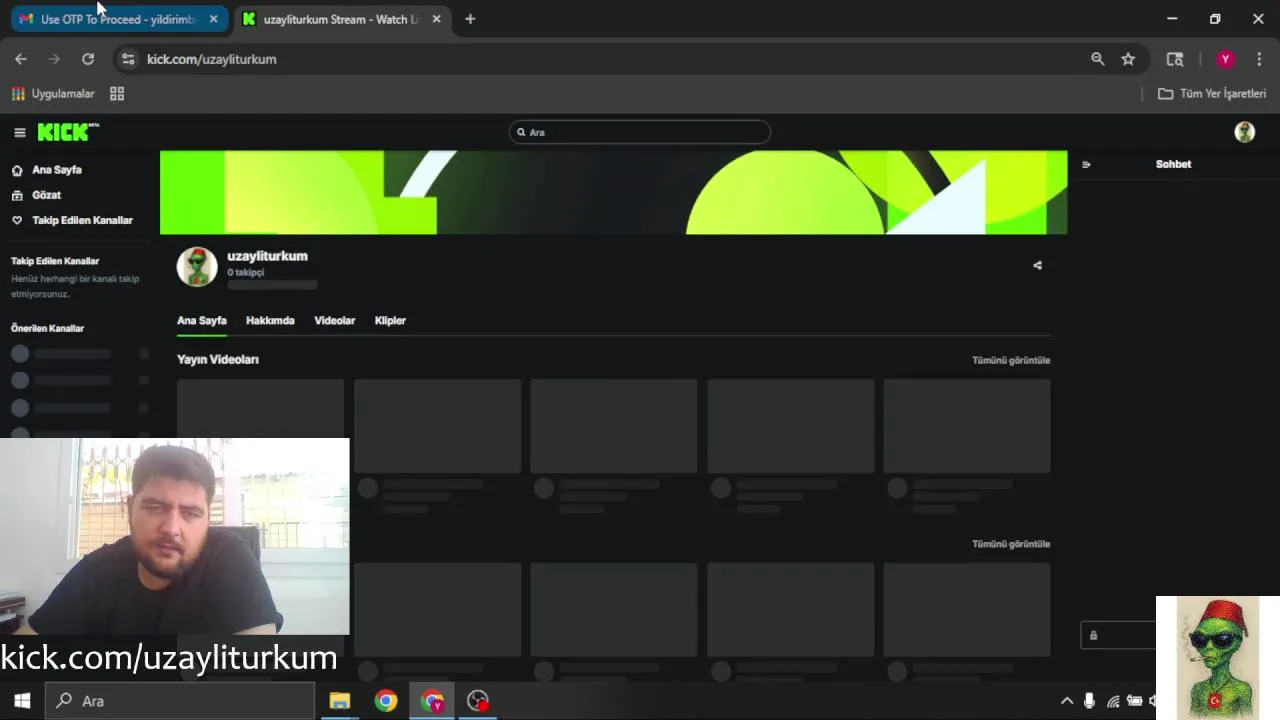Viewport: 1280px width, 720px height.
Task: Click the share icon on channel header
Action: pos(1037,265)
